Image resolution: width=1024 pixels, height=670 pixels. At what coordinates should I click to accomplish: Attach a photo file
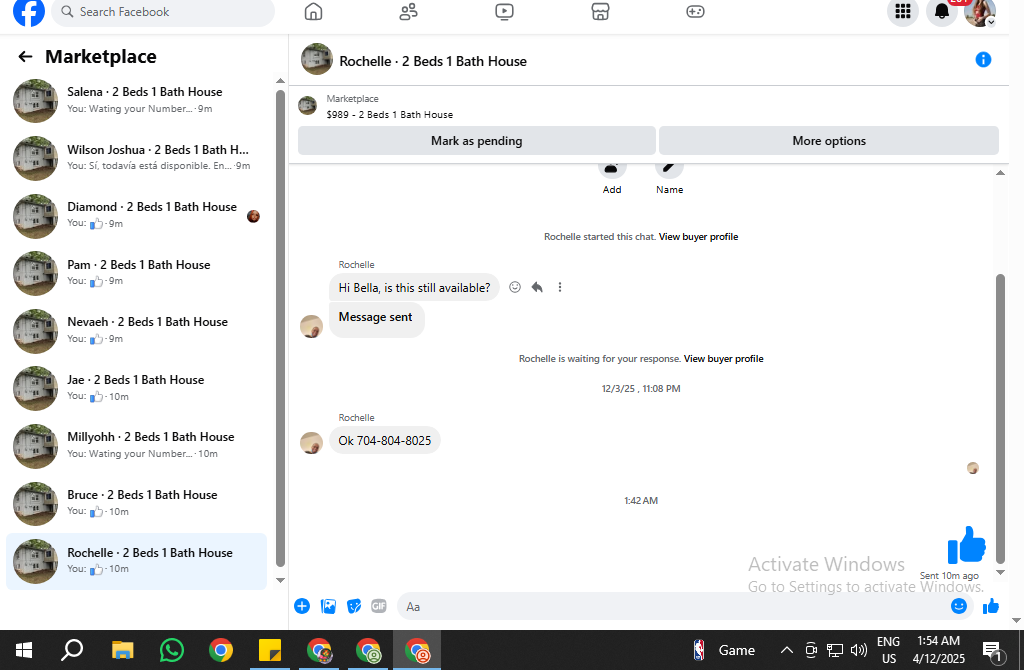(328, 606)
